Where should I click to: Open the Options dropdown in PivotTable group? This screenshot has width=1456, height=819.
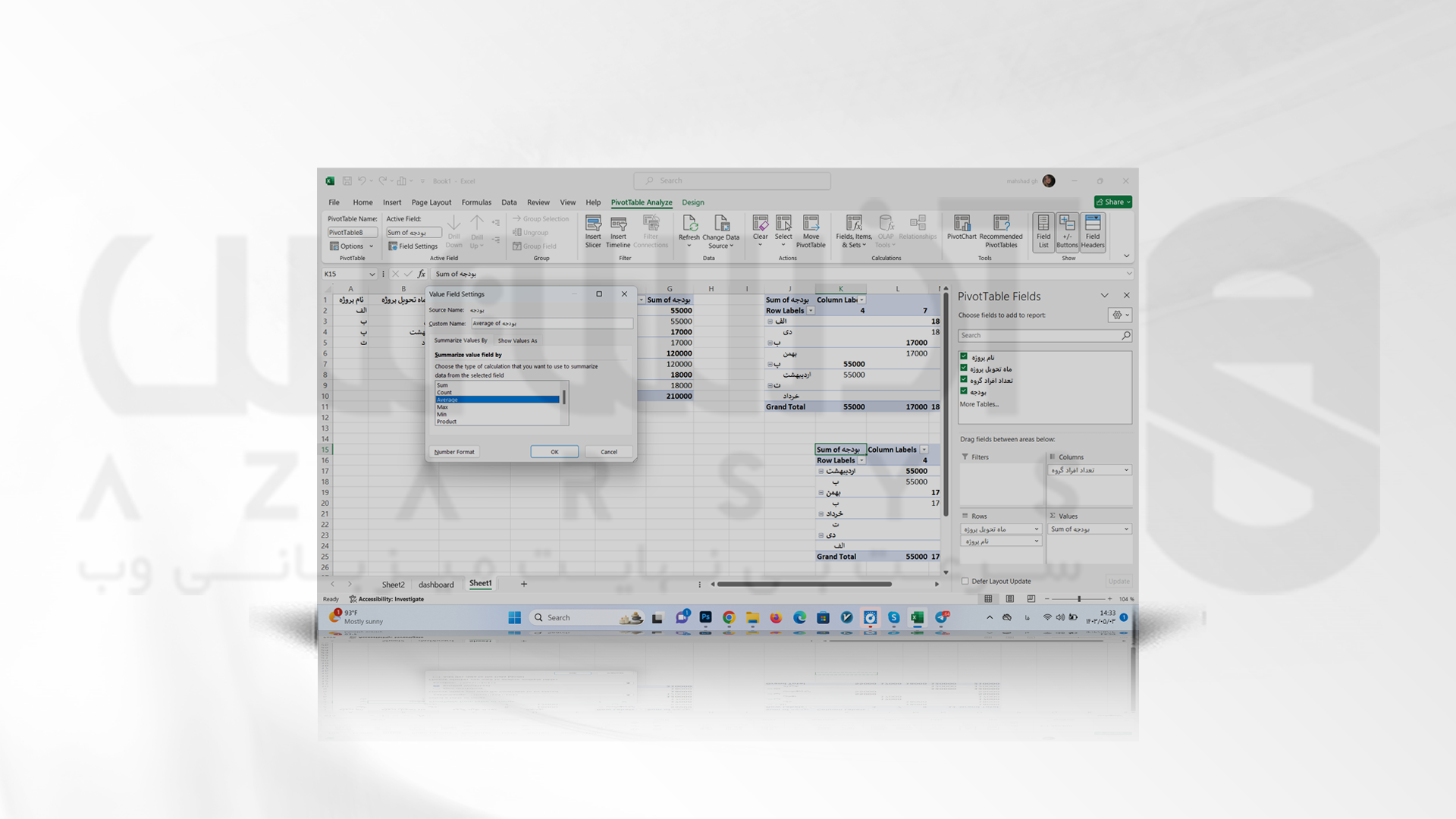point(351,246)
